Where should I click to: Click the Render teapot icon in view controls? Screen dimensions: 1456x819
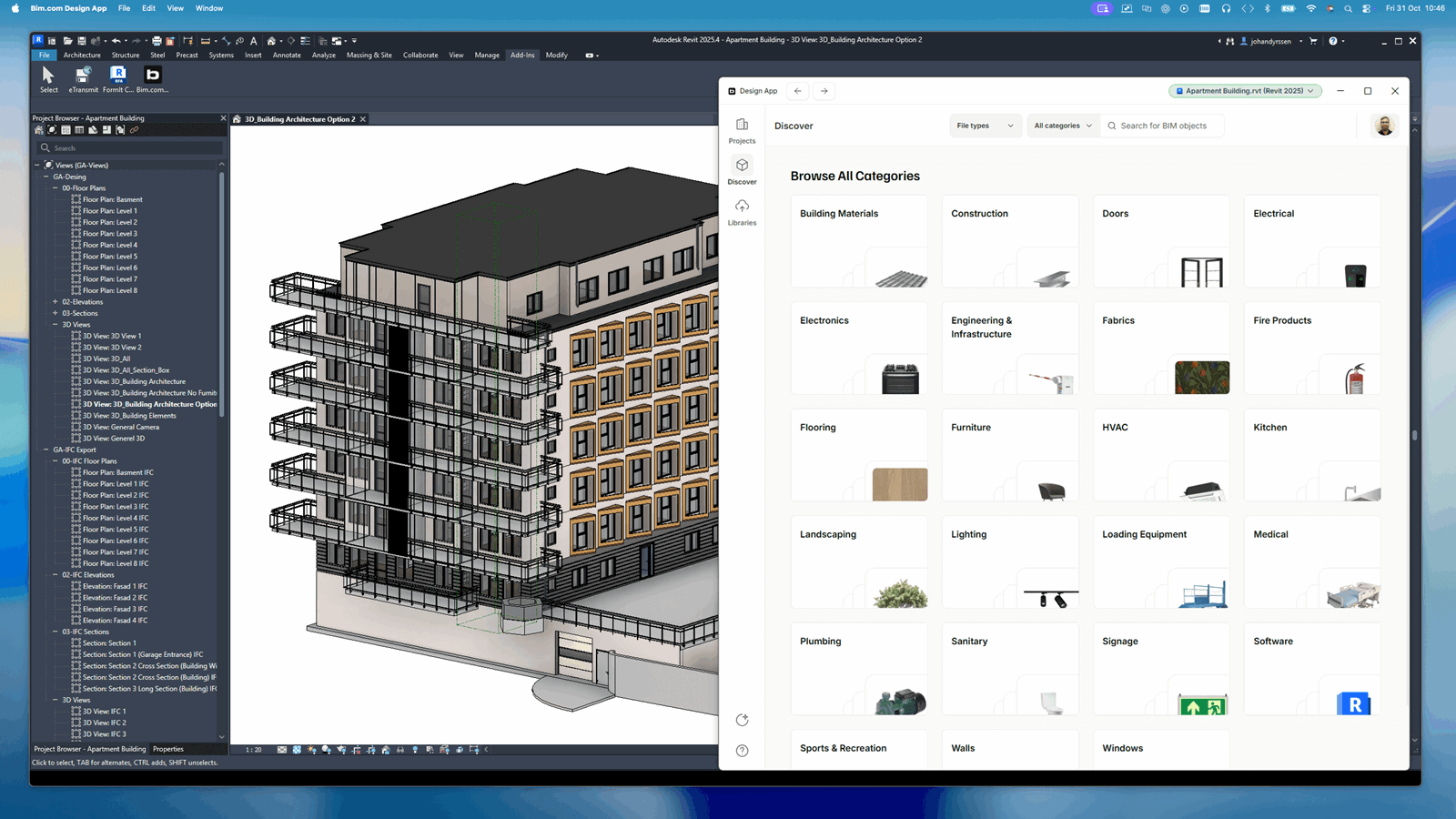(x=341, y=750)
